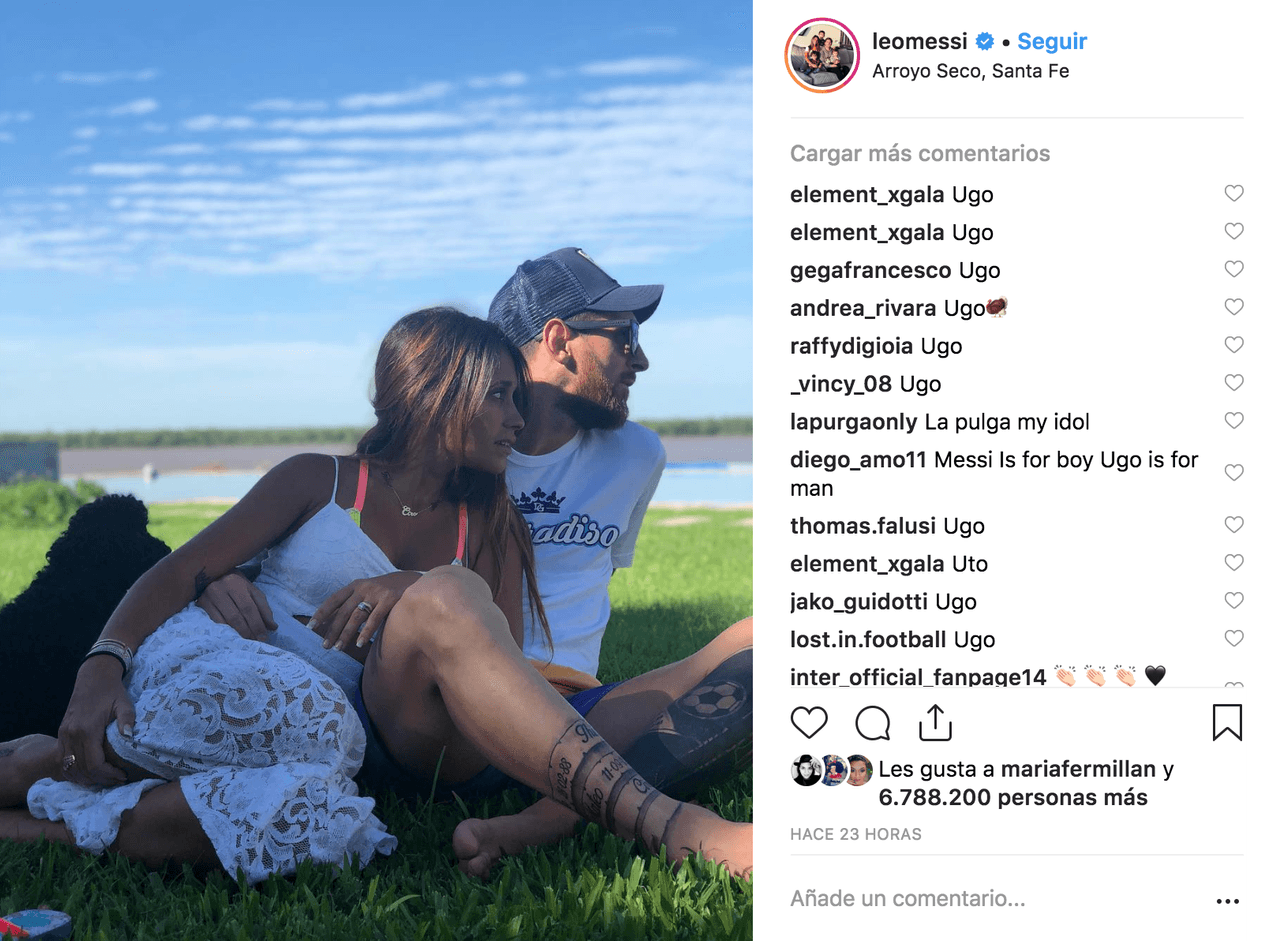This screenshot has height=941, width=1280.
Task: Open the three-dots more options menu
Action: (x=1228, y=901)
